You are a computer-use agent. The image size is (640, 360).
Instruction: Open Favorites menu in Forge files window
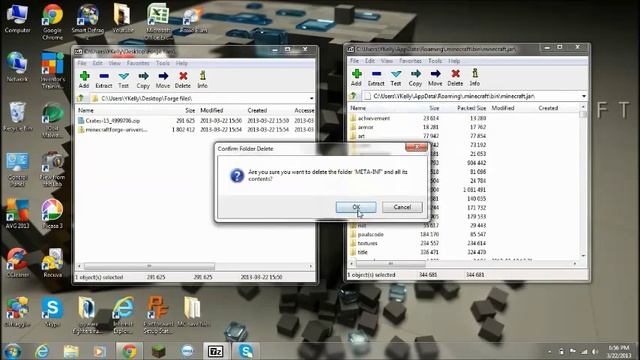(138, 63)
